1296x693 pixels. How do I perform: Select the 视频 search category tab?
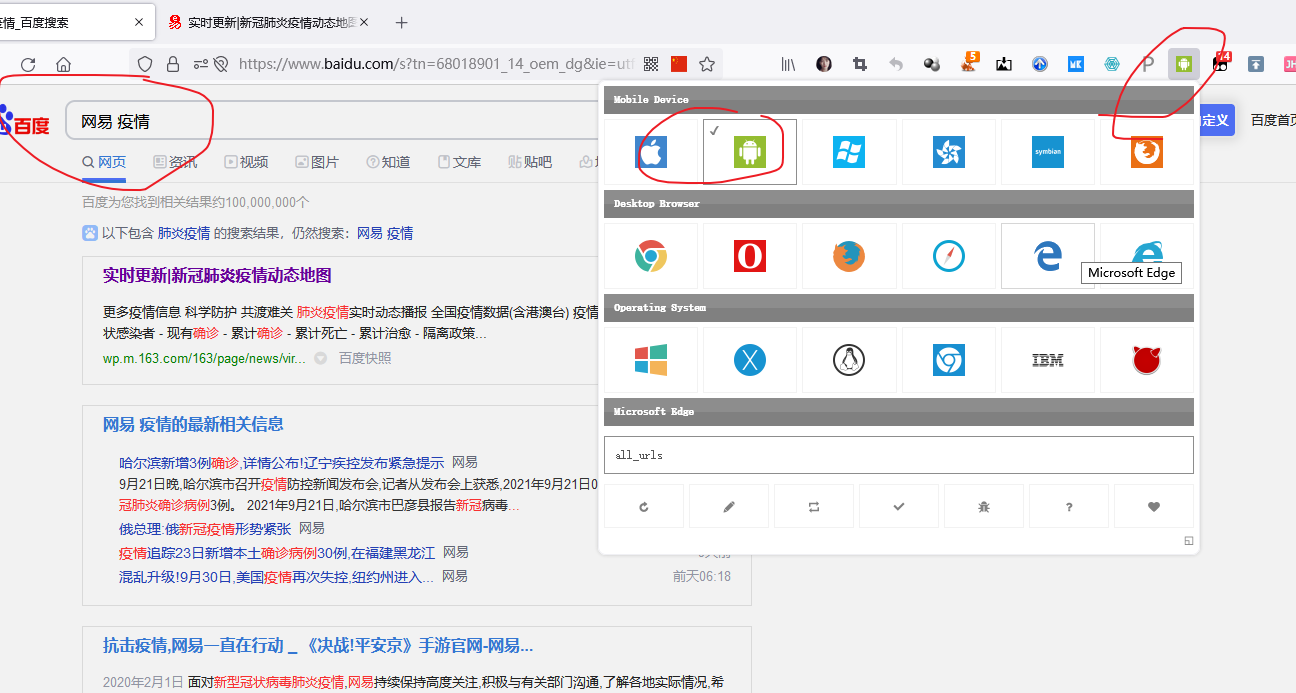point(246,162)
